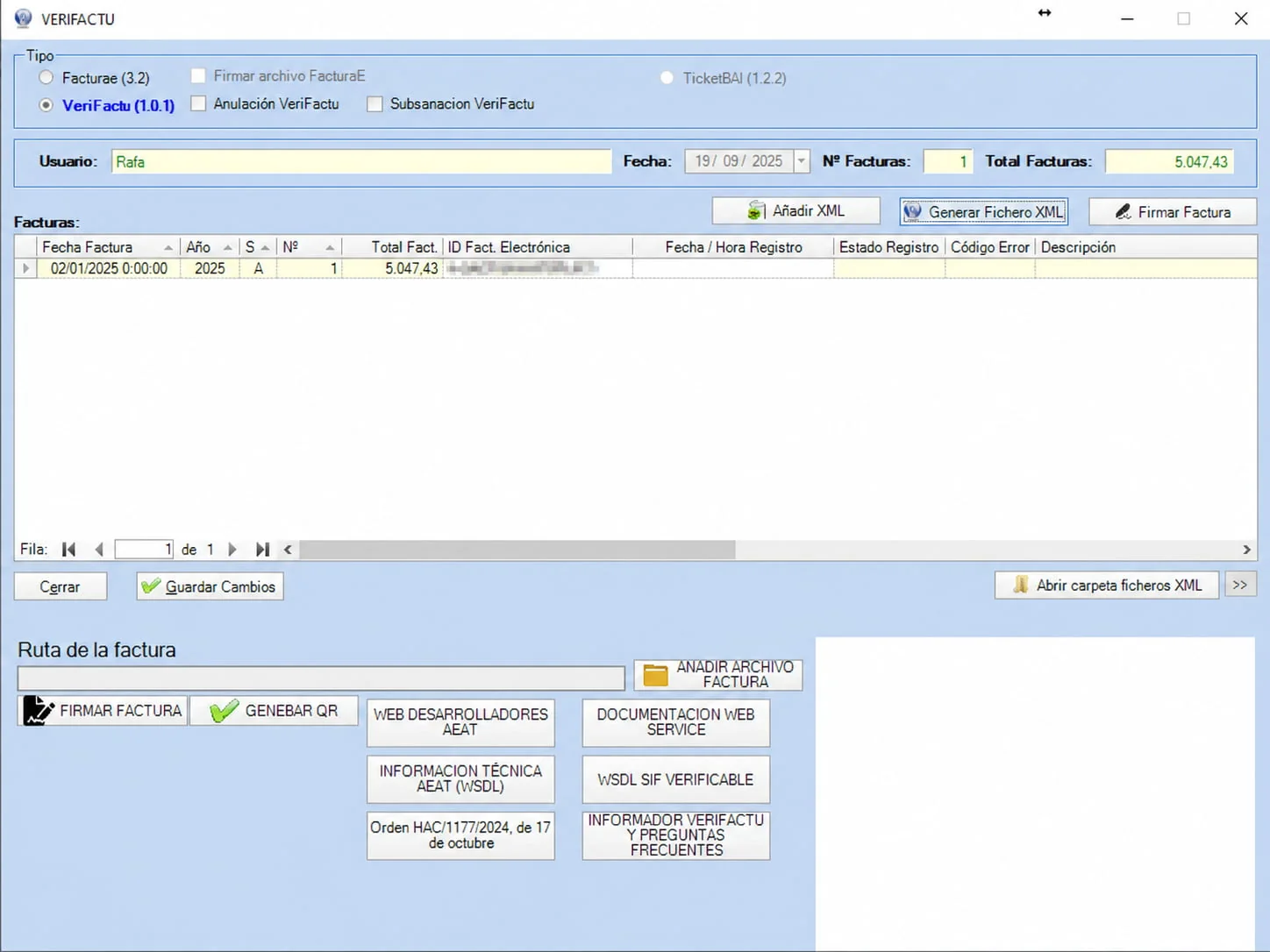Screen dimensions: 1270x952
Task: Click the Año cell showing 2025
Action: coord(210,268)
